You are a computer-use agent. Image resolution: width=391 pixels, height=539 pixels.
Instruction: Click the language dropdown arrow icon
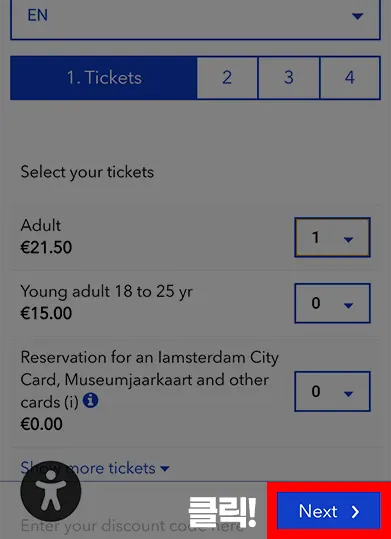[358, 16]
